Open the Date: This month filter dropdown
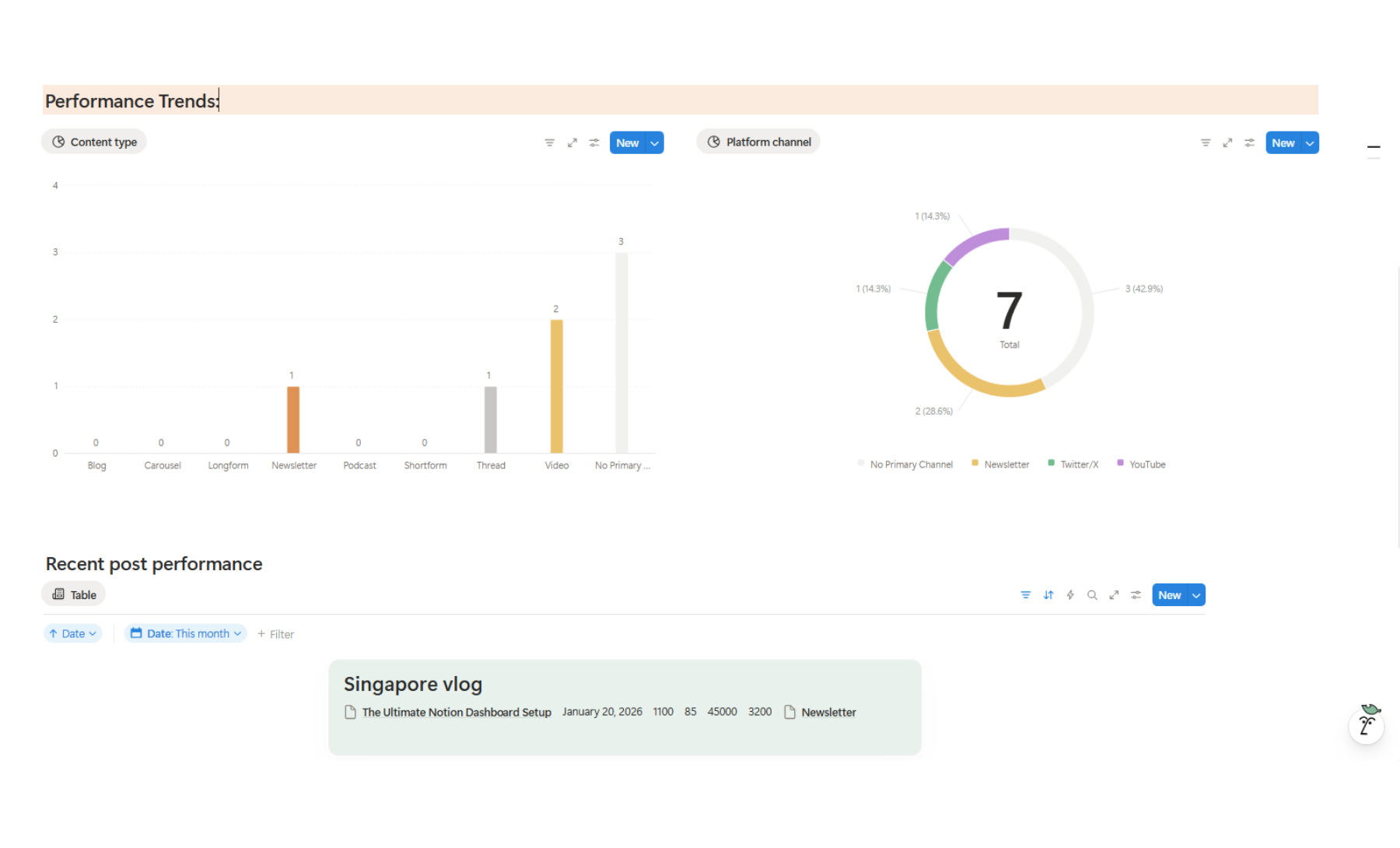1400x848 pixels. coord(186,634)
